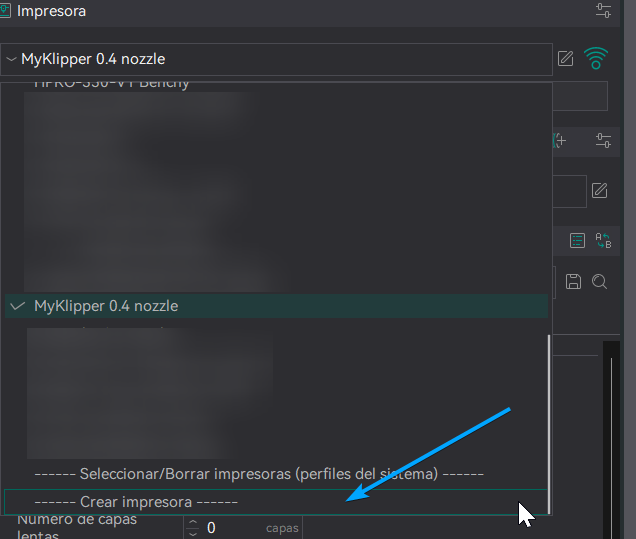Screen dimensions: 636x539
Task: Open the Impresora section sliders settings icon
Action: 602,11
